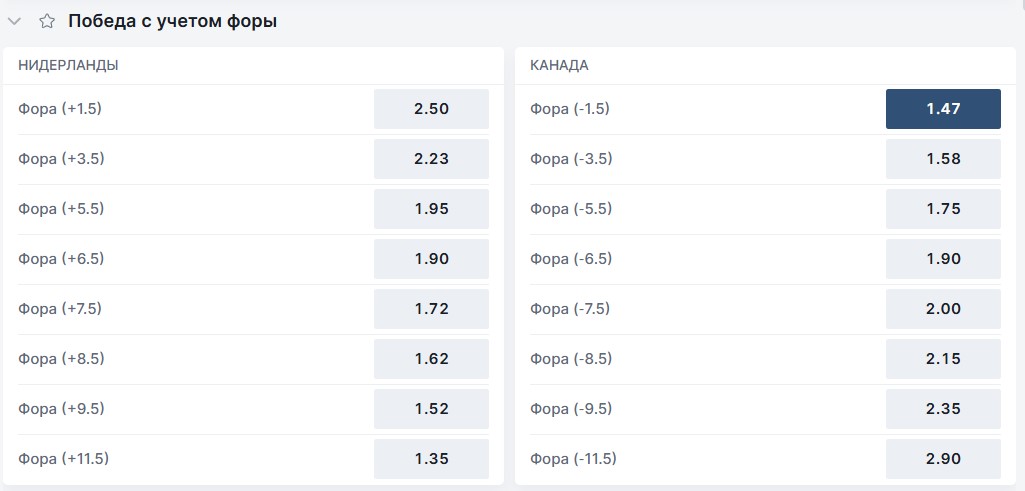
Task: Click the КАНАДА column header
Action: (560, 65)
